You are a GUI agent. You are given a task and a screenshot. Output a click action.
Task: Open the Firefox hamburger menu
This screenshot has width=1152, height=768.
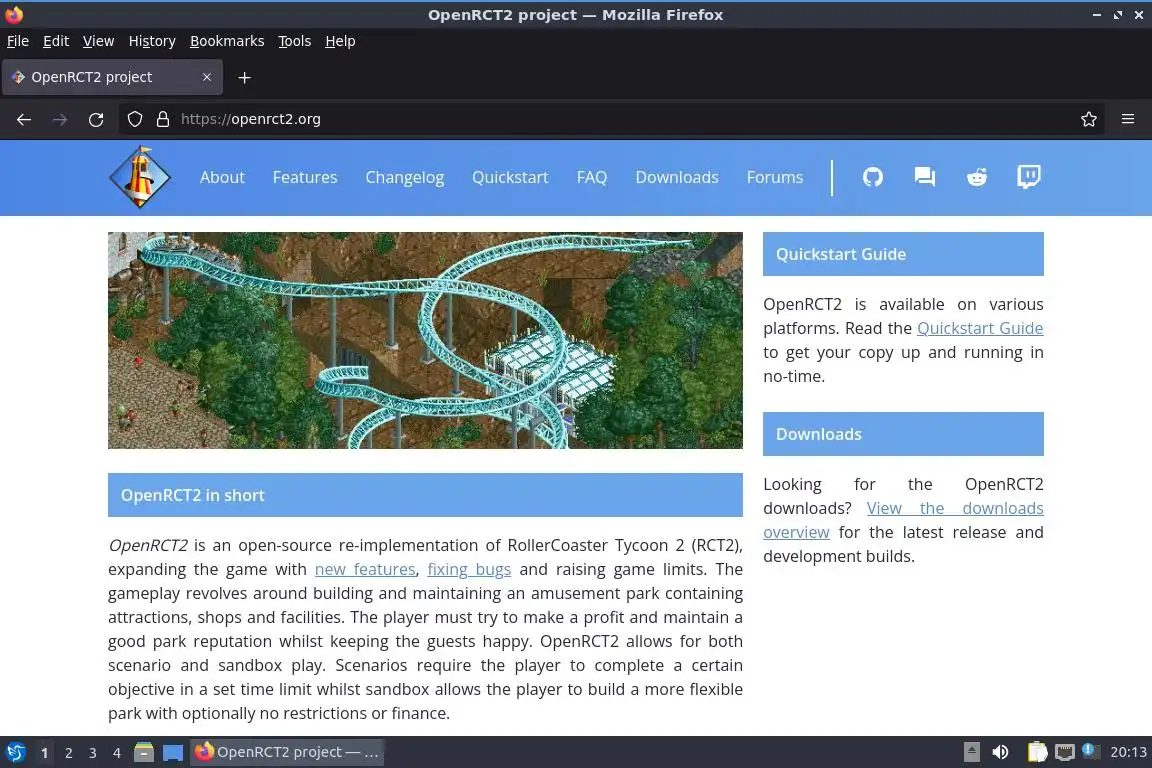click(x=1128, y=119)
